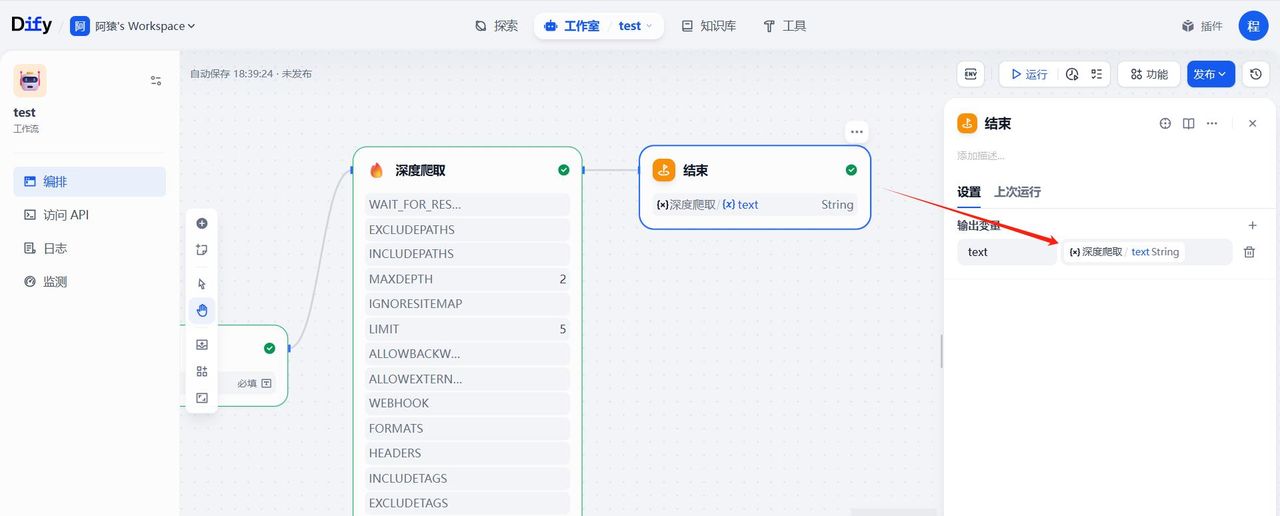Click the locate node crosshair icon
The width and height of the screenshot is (1280, 516).
(x=1165, y=123)
